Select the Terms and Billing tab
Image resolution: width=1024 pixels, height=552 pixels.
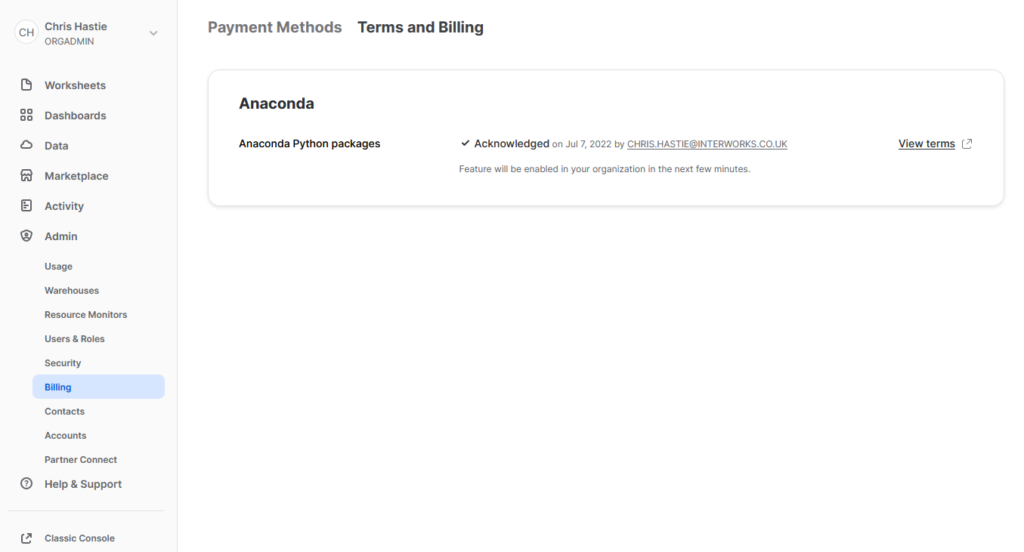[420, 28]
